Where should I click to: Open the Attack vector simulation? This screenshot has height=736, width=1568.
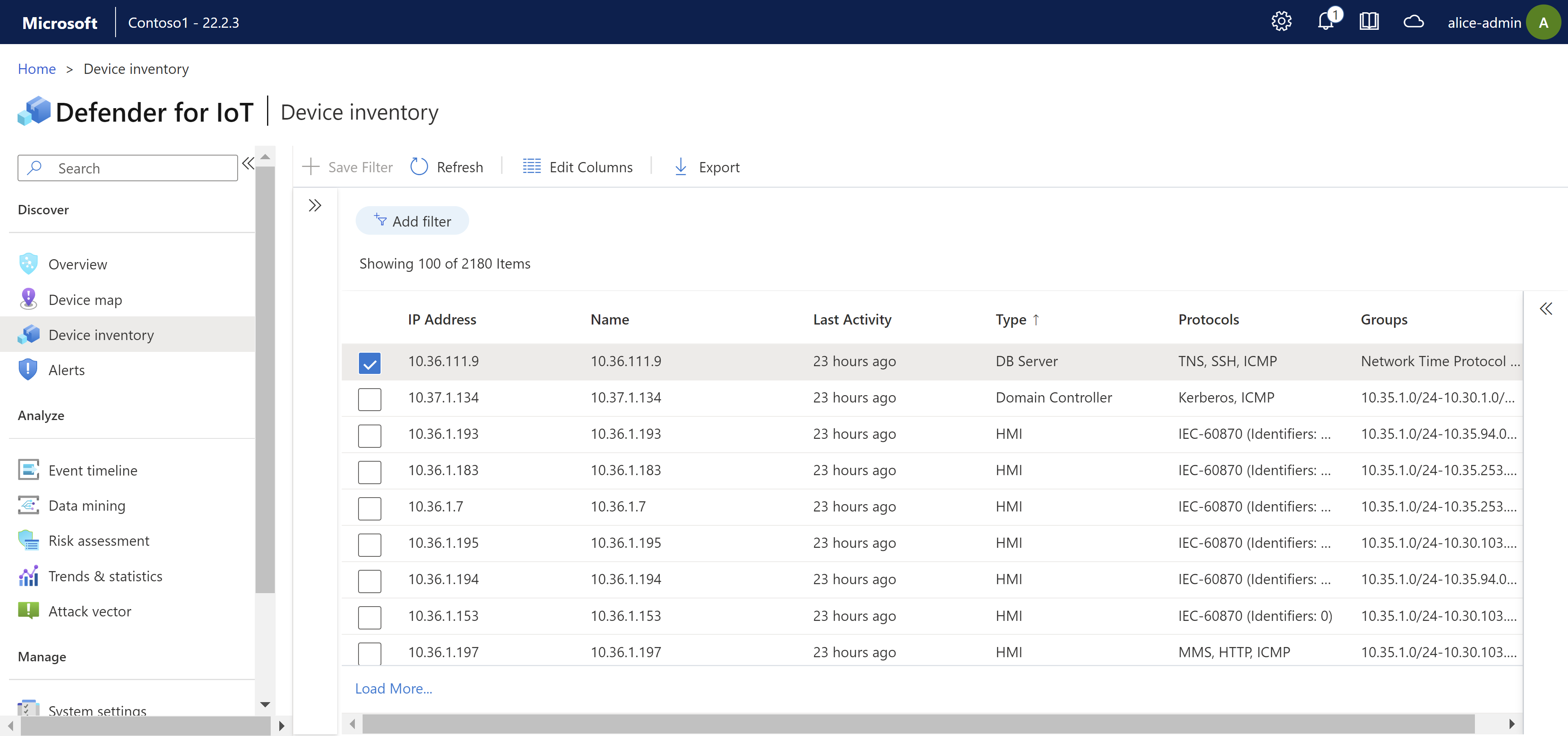coord(89,611)
